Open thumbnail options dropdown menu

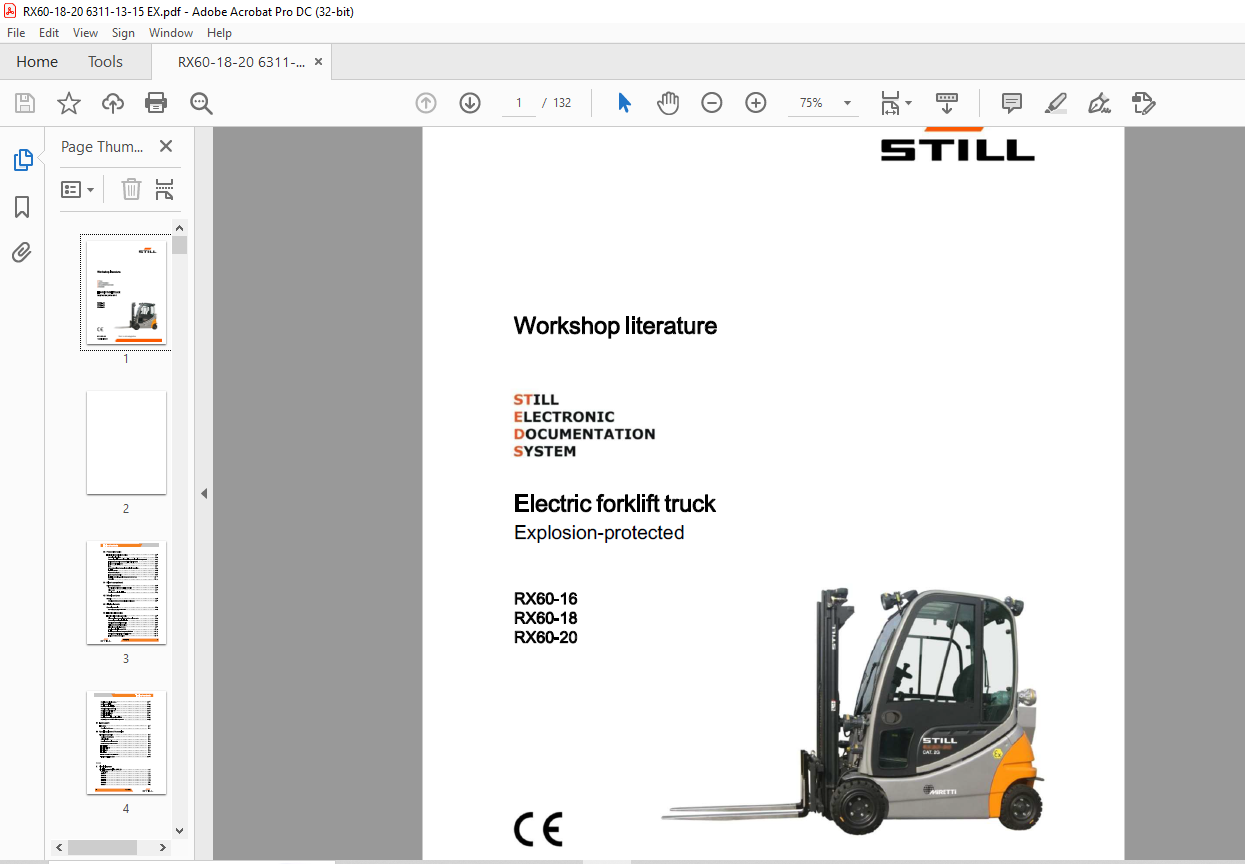coord(78,189)
